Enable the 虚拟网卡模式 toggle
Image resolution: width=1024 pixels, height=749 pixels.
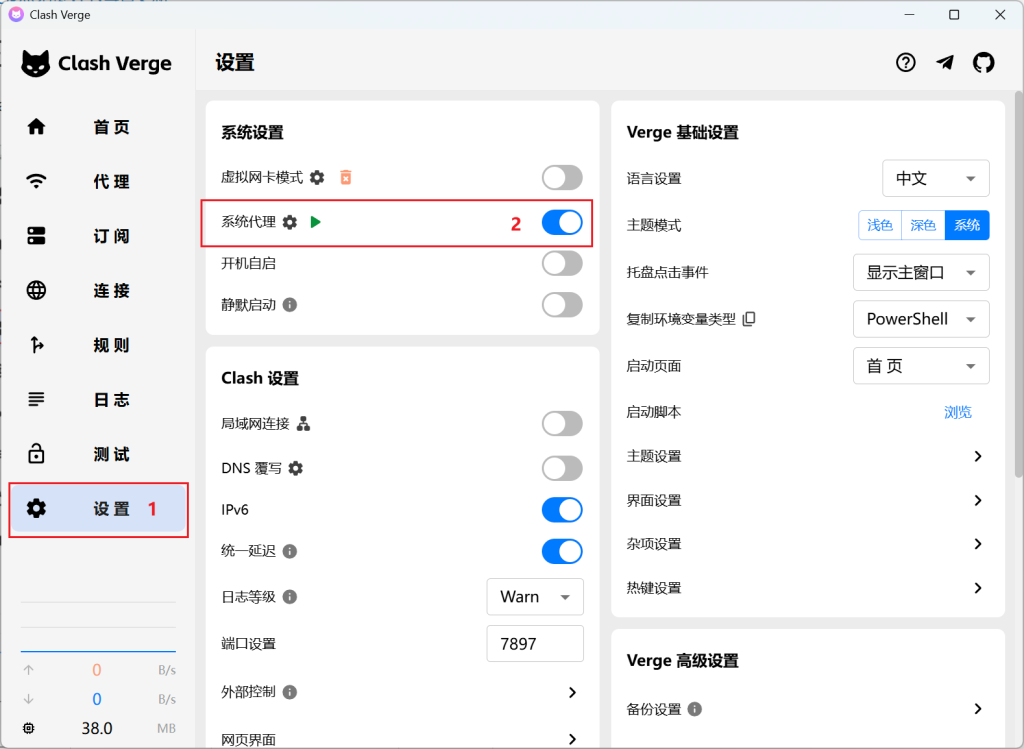coord(562,178)
